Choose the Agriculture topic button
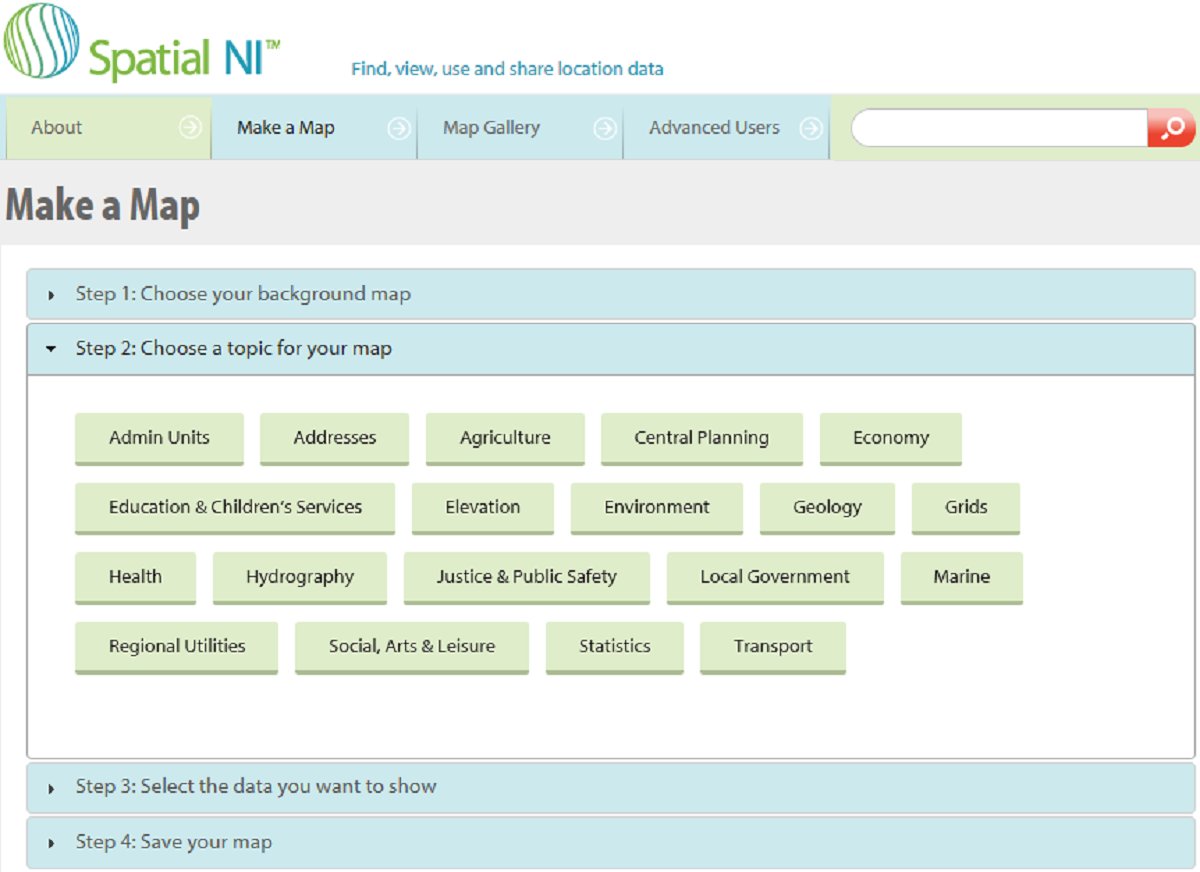The image size is (1200, 872). click(505, 439)
